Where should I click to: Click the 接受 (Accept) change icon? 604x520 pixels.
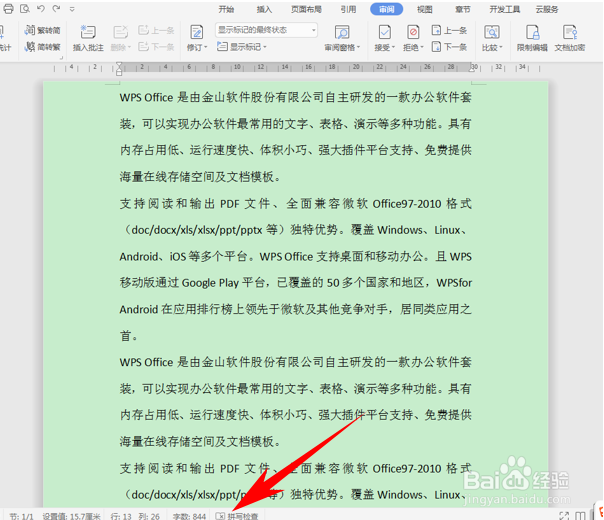384,32
